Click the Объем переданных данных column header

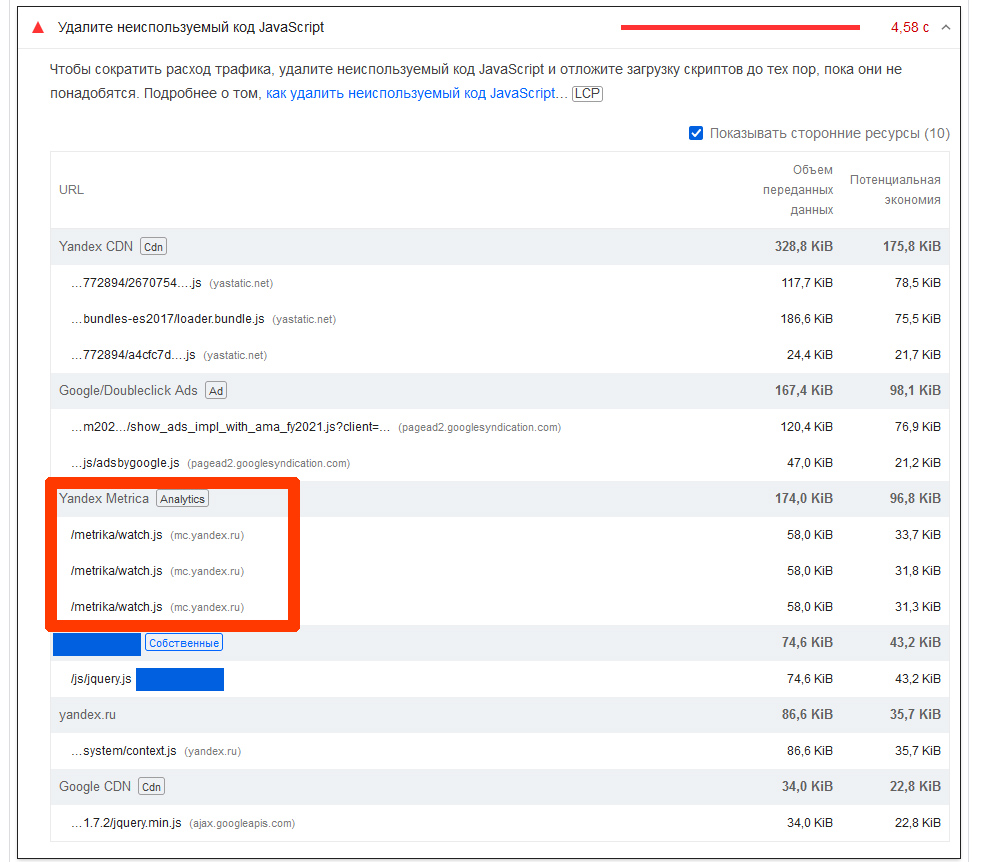pyautogui.click(x=798, y=190)
